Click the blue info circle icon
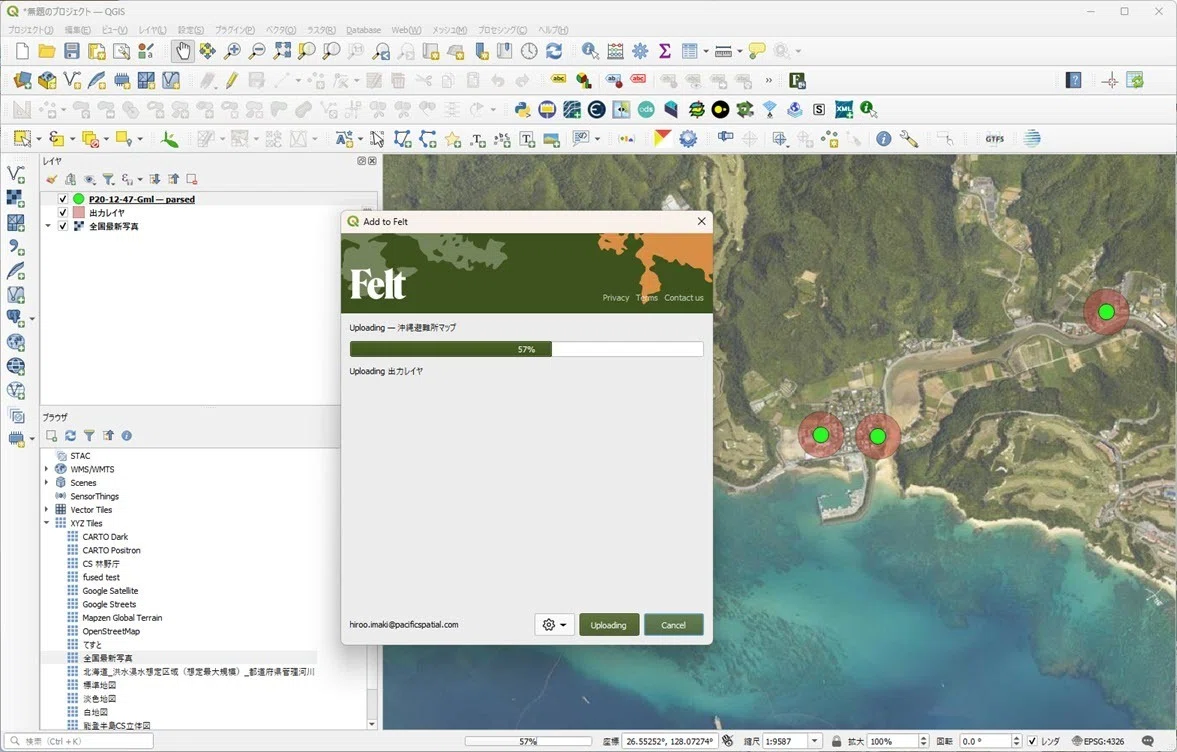This screenshot has height=752, width=1177. tap(884, 139)
